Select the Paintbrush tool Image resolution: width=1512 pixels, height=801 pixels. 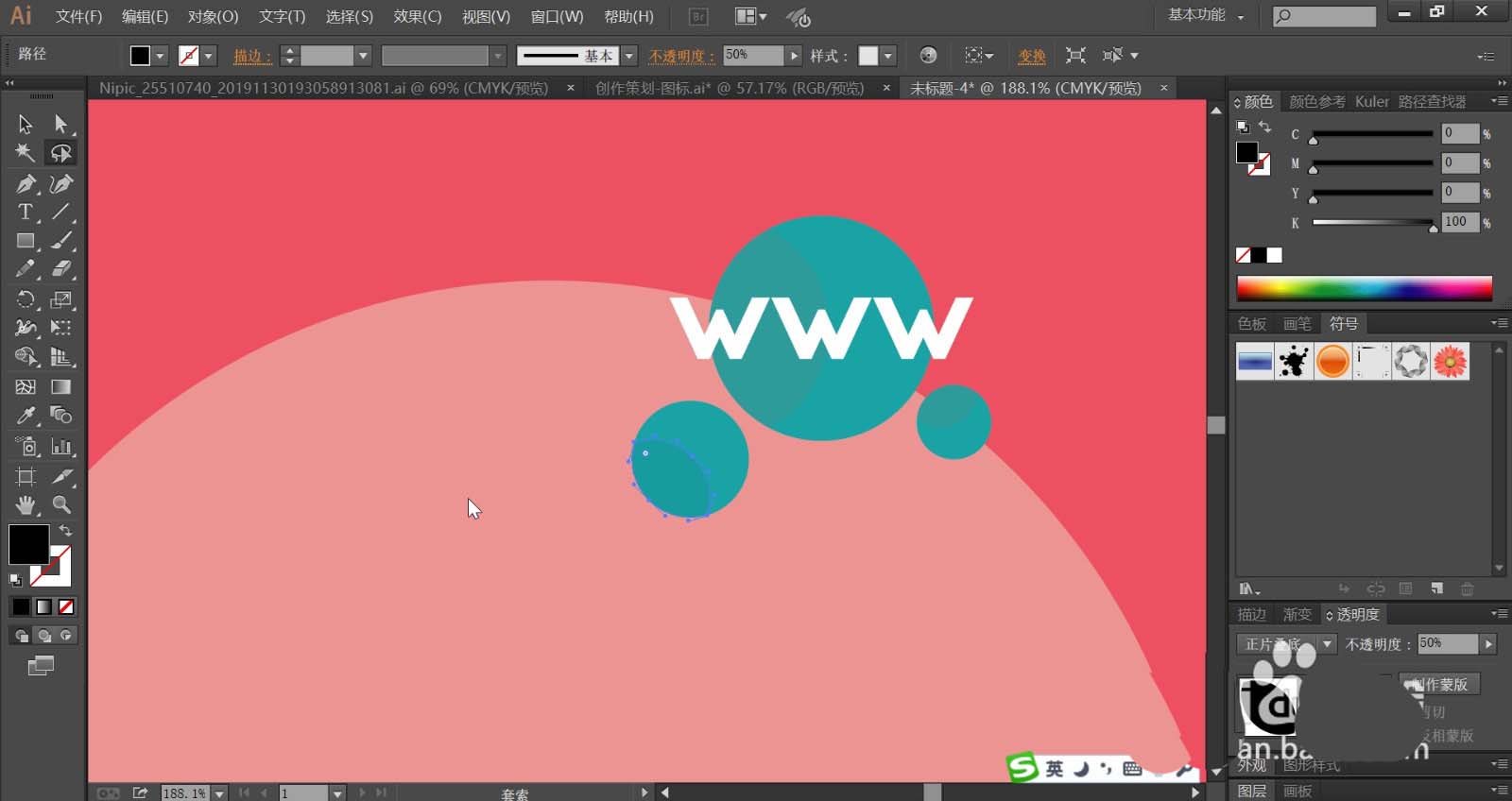(x=60, y=241)
